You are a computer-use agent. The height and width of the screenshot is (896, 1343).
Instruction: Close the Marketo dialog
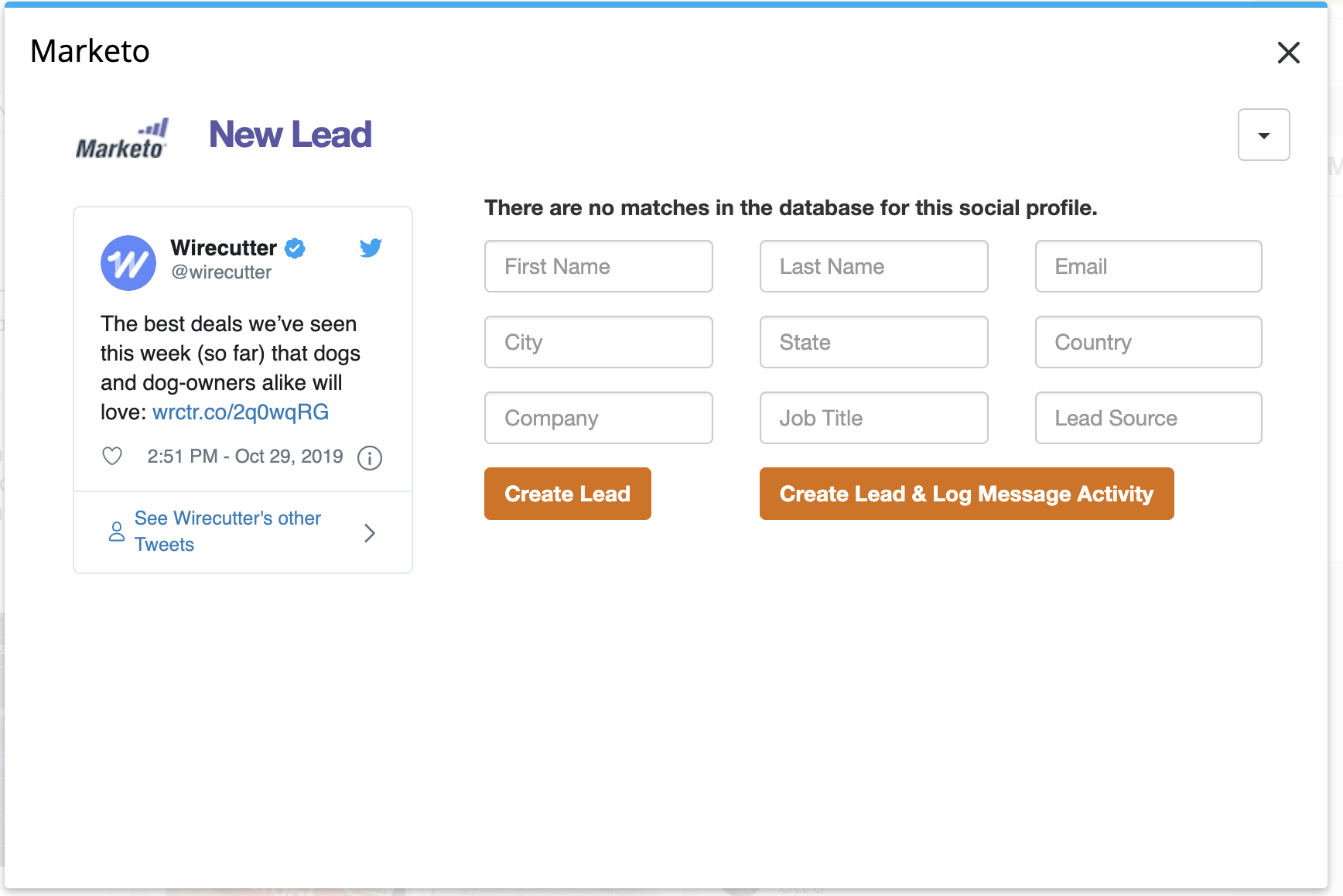pyautogui.click(x=1288, y=53)
